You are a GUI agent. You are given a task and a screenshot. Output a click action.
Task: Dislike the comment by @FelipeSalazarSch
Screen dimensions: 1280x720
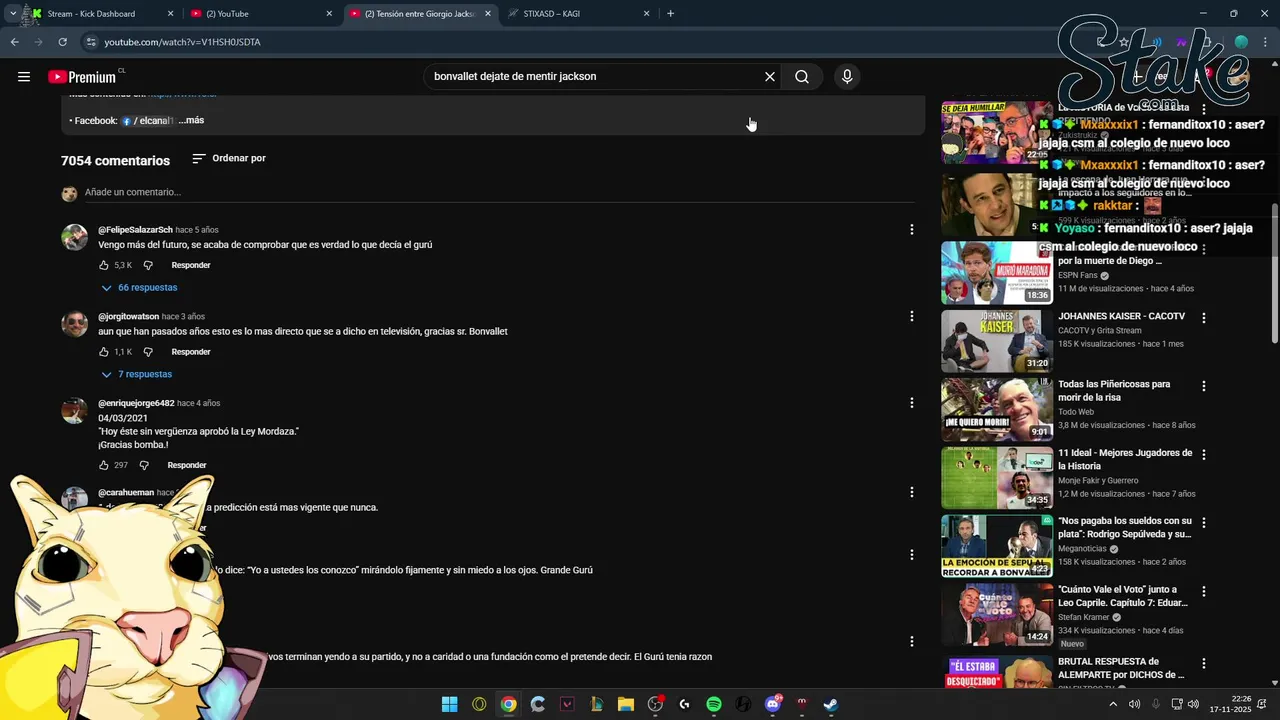[x=148, y=265]
